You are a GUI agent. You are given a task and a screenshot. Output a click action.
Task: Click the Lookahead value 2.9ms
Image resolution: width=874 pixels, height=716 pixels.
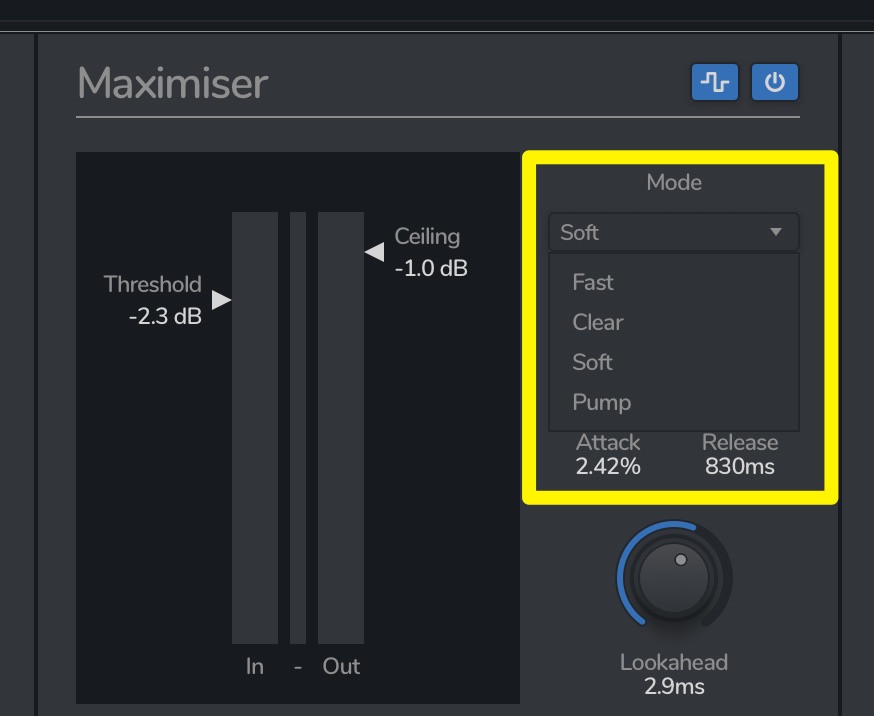(x=674, y=686)
